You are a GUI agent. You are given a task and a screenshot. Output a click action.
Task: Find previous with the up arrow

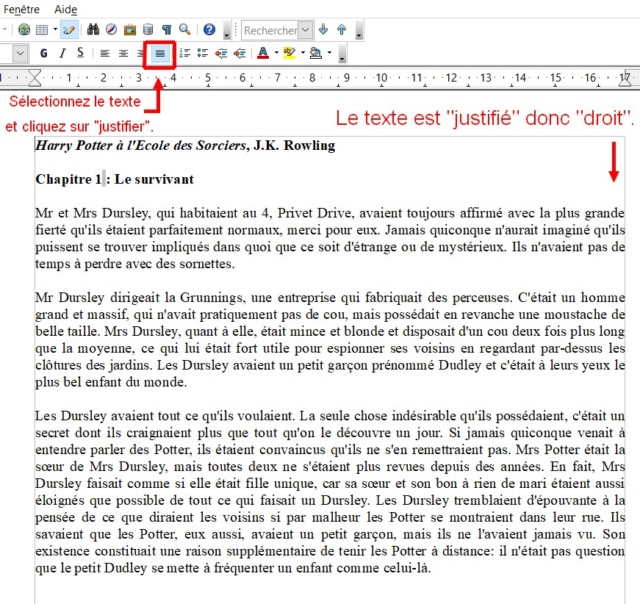(x=342, y=29)
